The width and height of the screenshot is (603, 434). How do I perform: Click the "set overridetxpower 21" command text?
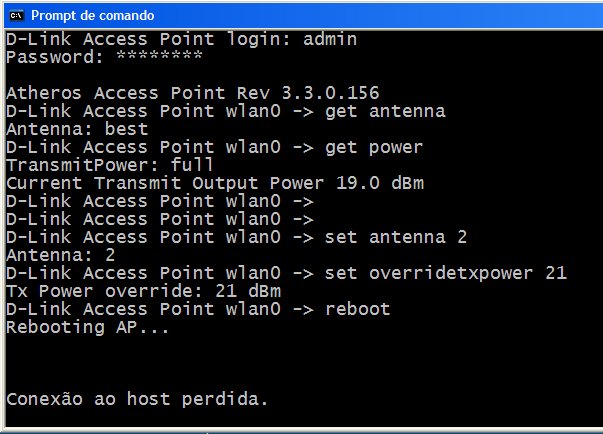446,273
